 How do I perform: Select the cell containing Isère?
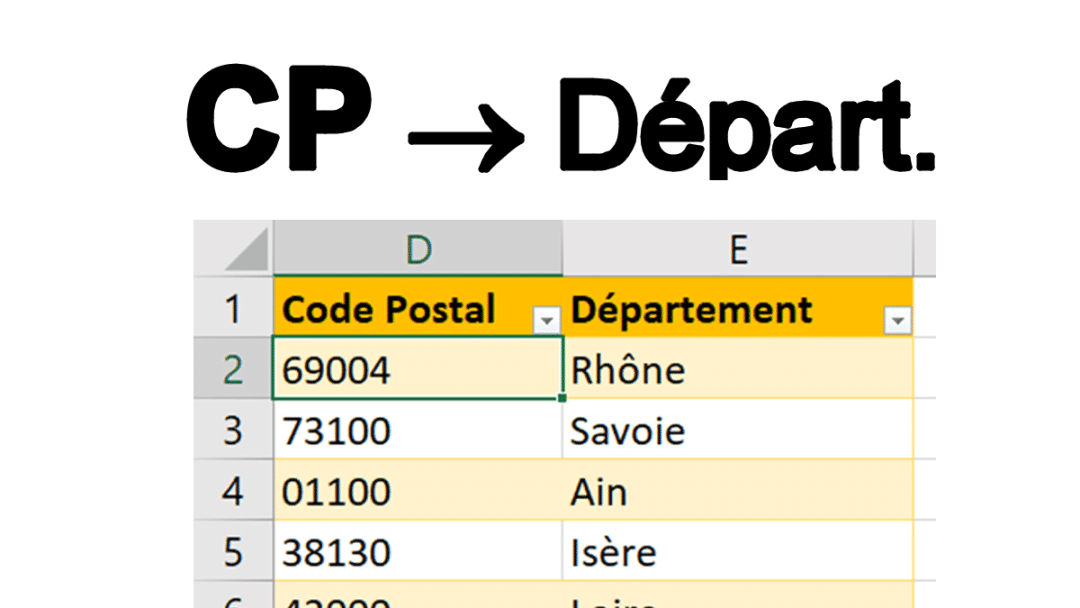(700, 551)
